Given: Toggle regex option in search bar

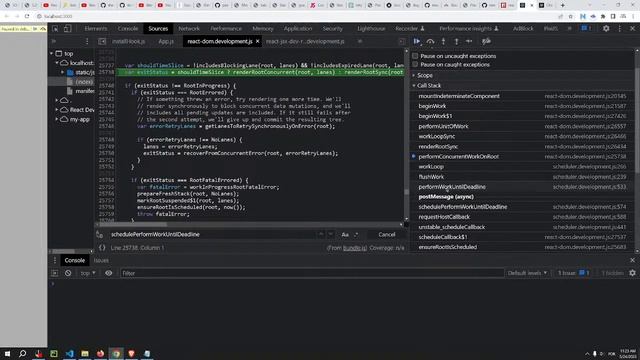Looking at the screenshot, I should 356,235.
